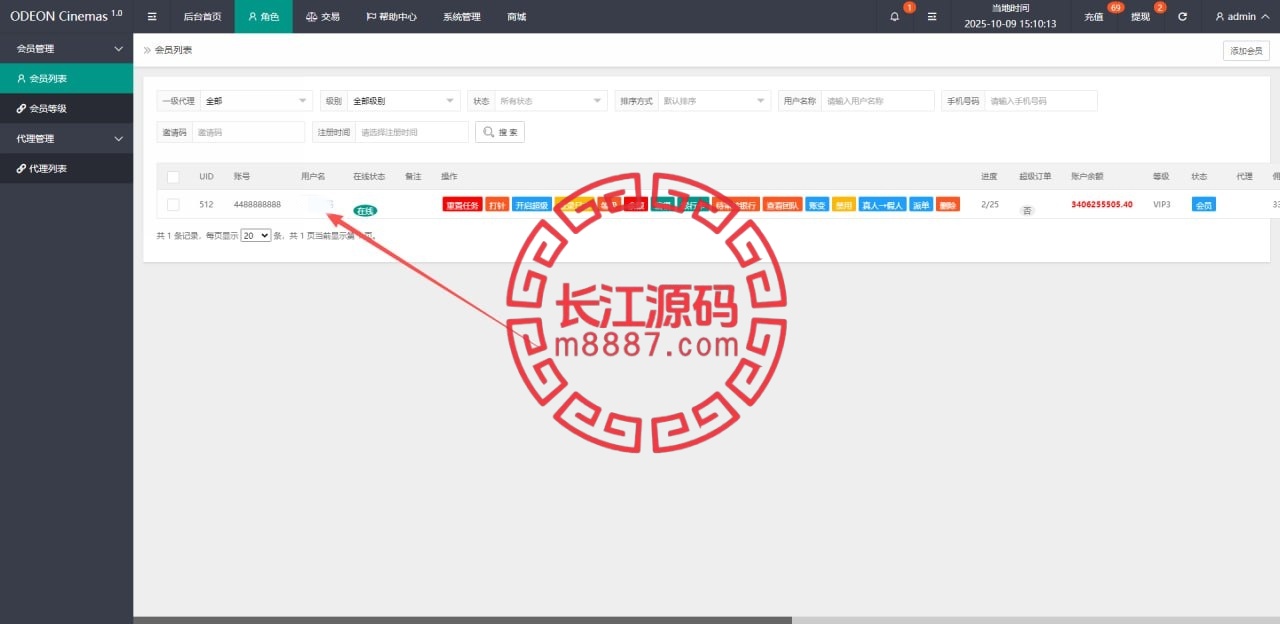The width and height of the screenshot is (1280, 624).
Task: Click the 删除 action button
Action: 948,205
